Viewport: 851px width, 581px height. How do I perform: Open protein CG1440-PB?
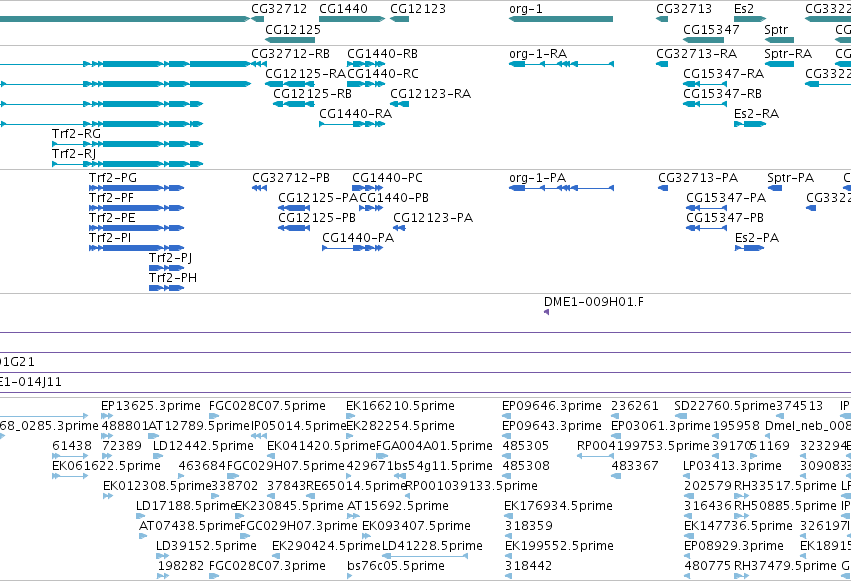click(394, 198)
